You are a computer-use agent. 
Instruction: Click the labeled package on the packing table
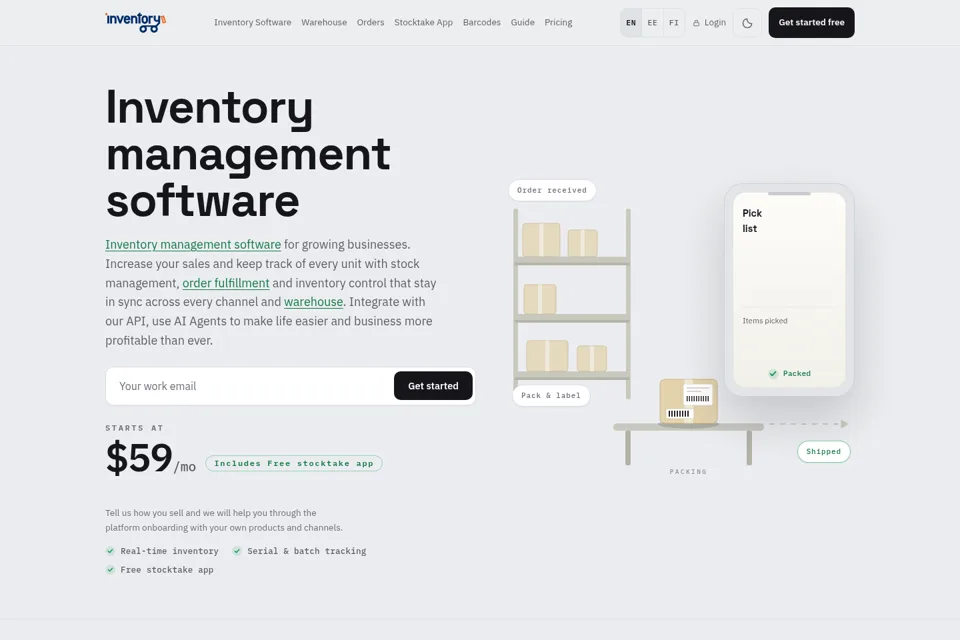688,402
